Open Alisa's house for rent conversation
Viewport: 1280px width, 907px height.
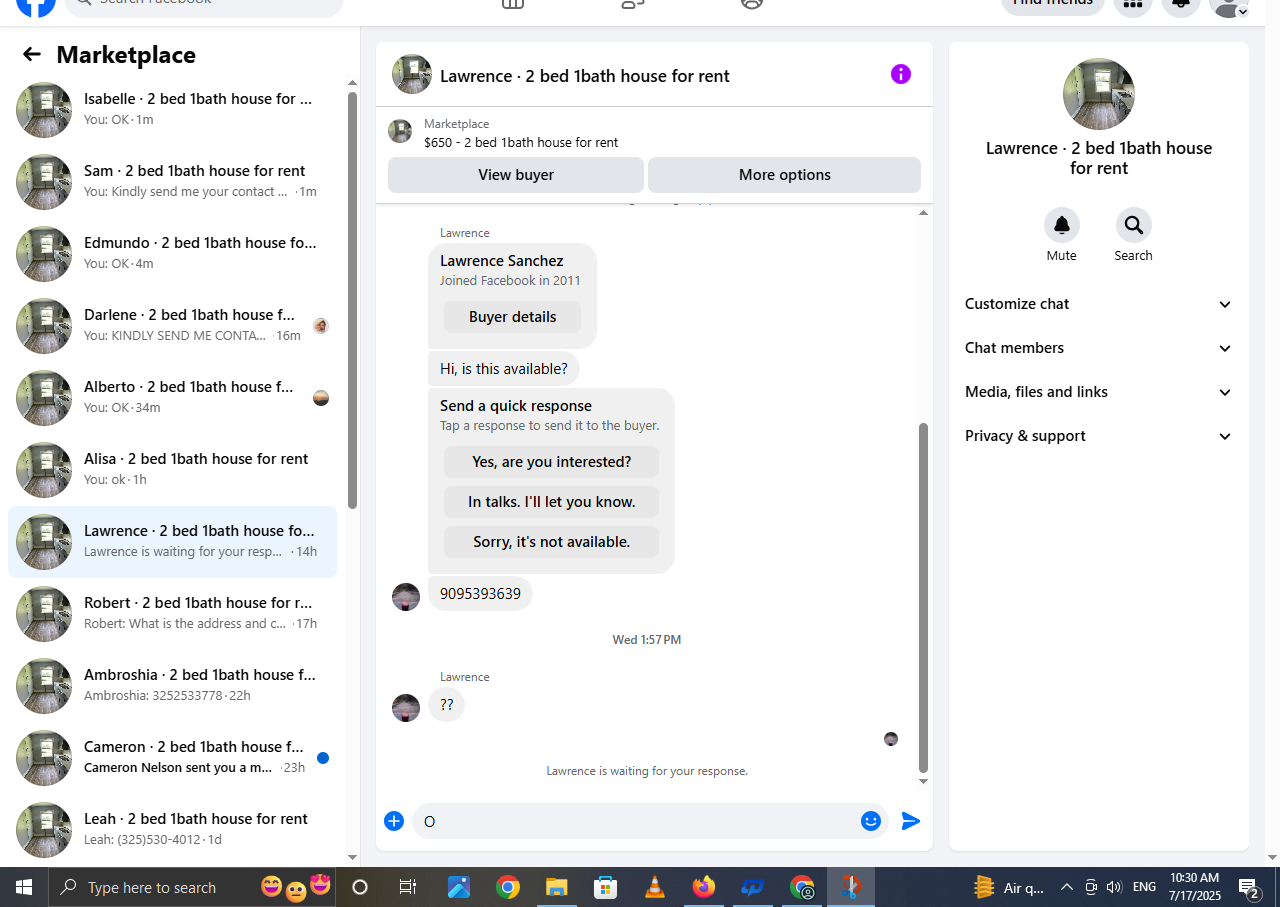tap(172, 470)
